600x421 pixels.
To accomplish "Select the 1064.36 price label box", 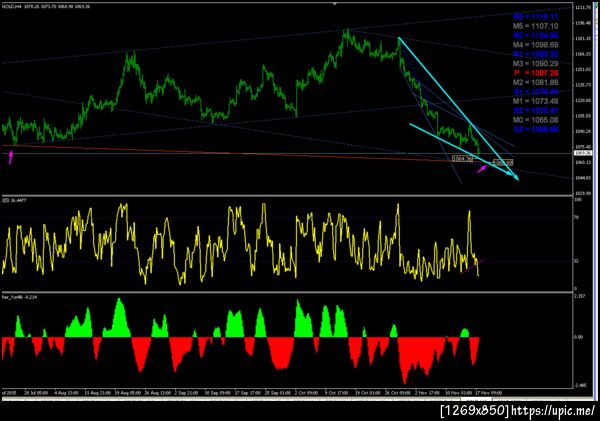I will 462,158.
